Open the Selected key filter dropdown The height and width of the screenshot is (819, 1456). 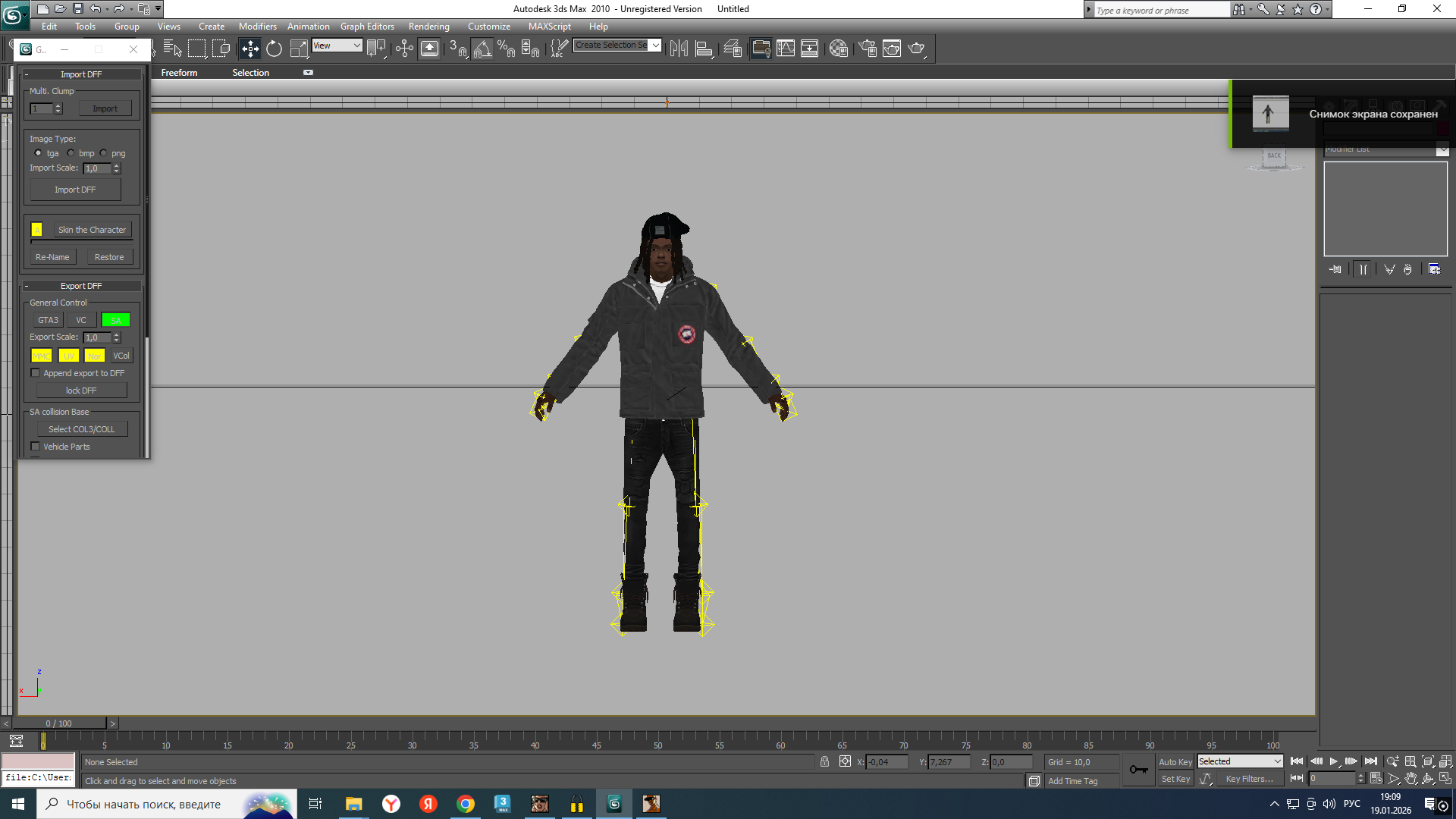pyautogui.click(x=1277, y=761)
